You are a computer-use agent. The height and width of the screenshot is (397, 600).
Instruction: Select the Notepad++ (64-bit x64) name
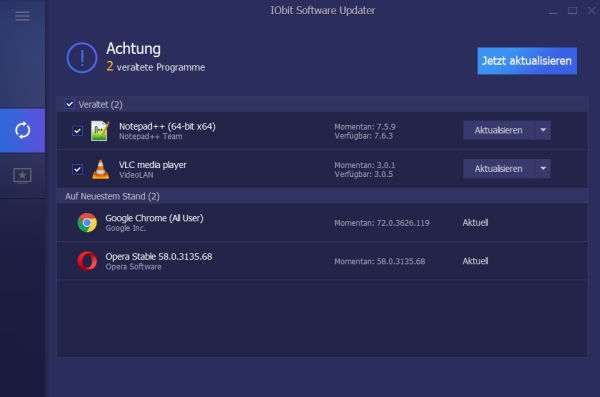coord(167,126)
